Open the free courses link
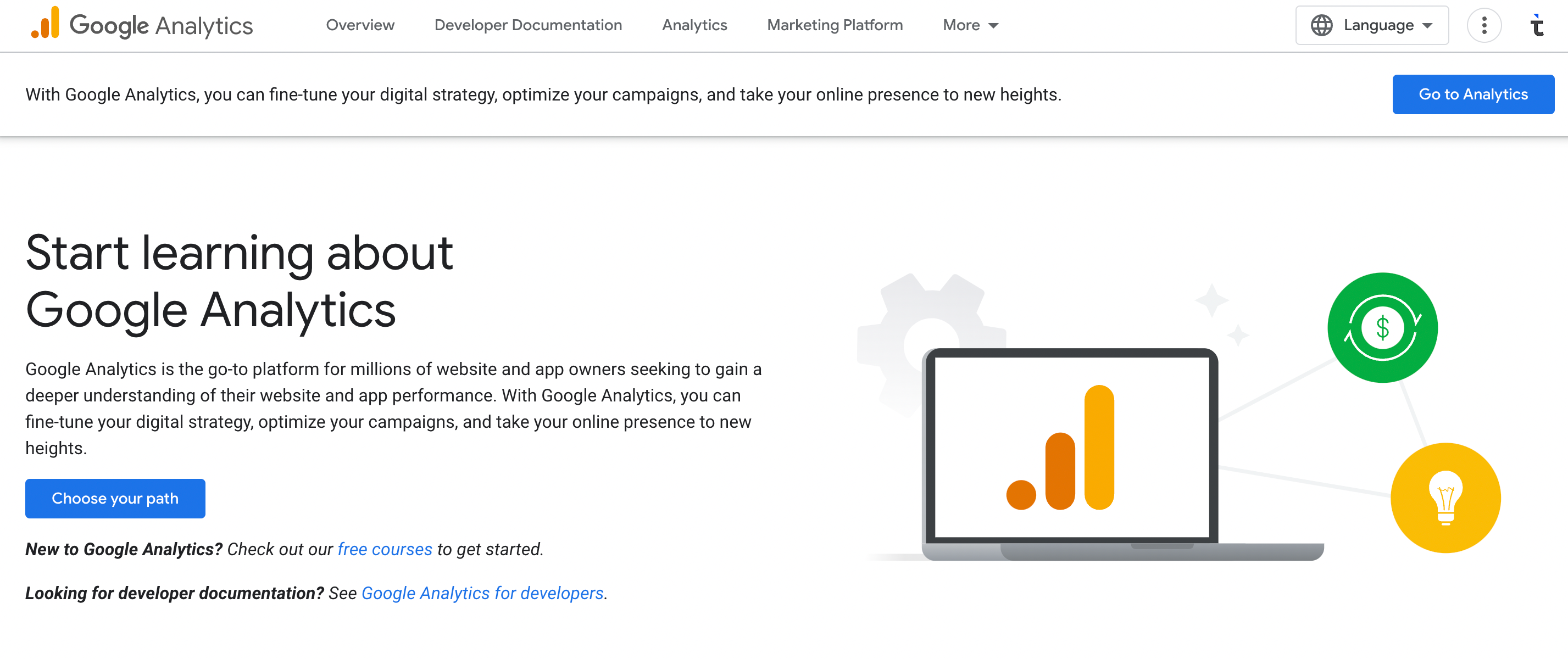Viewport: 1568px width, 659px height. coord(383,549)
